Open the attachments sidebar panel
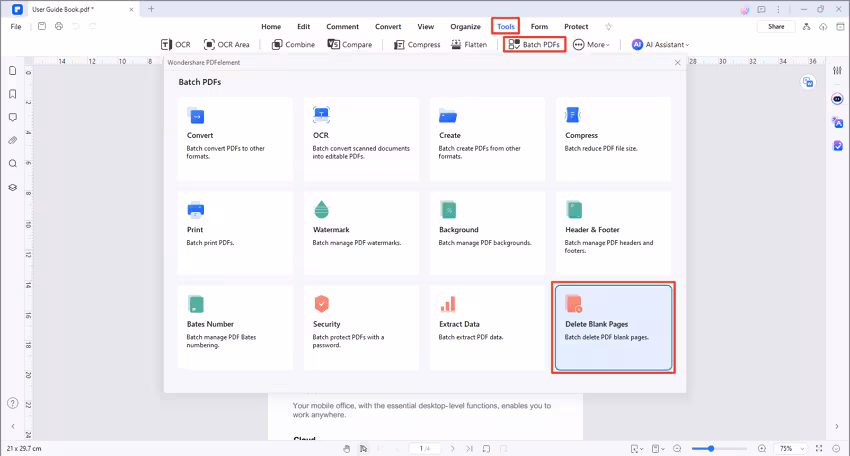Image resolution: width=850 pixels, height=456 pixels. point(12,140)
